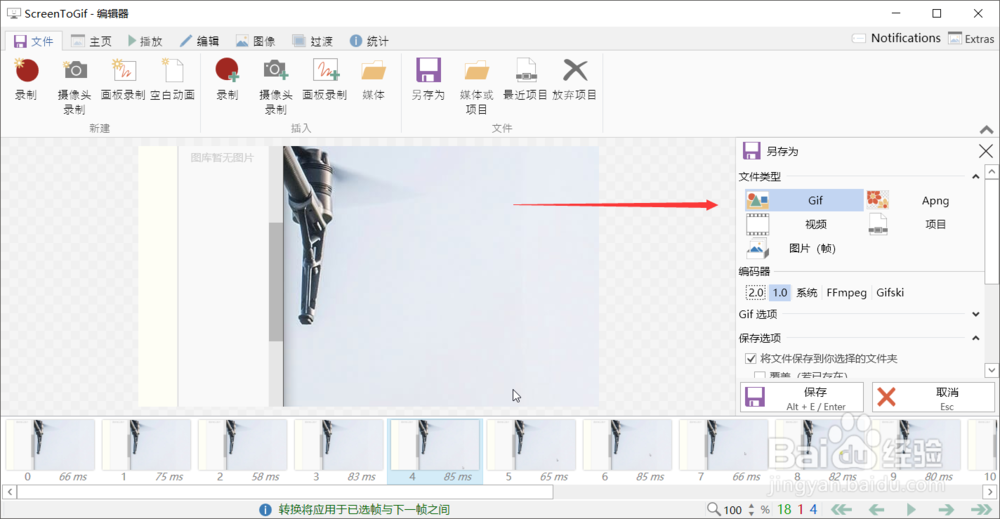This screenshot has width=1000, height=519.
Task: Open the 过渡 ribbon tab
Action: click(312, 41)
